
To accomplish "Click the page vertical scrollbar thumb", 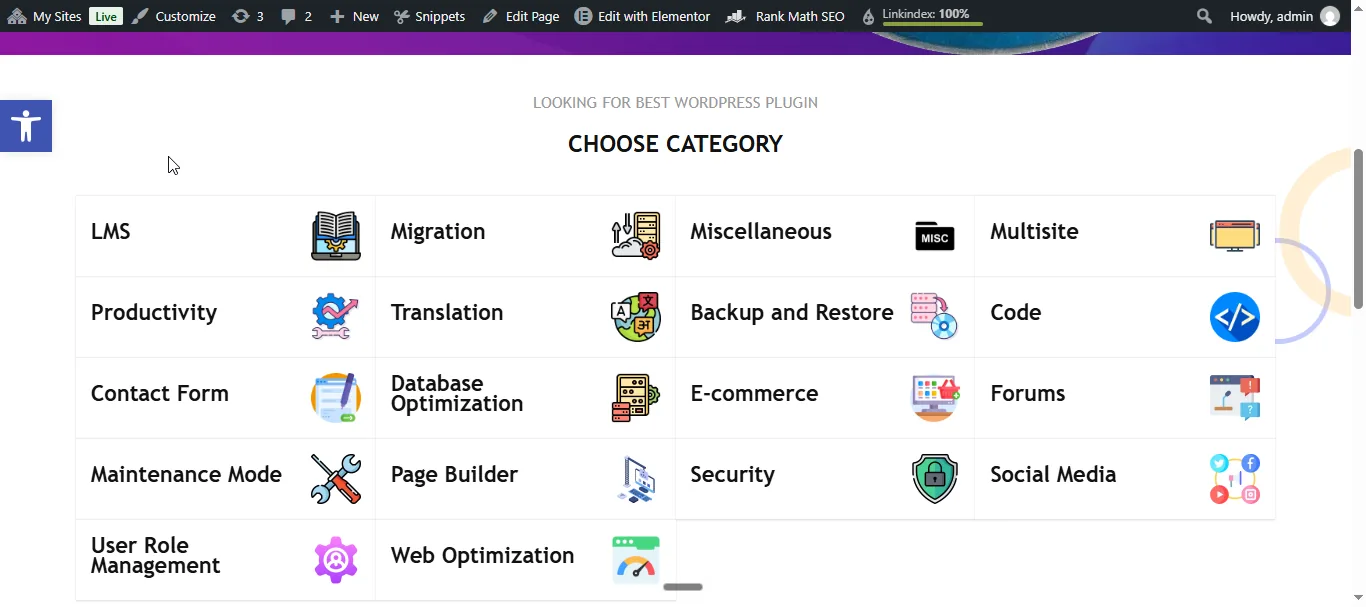I will [1358, 228].
